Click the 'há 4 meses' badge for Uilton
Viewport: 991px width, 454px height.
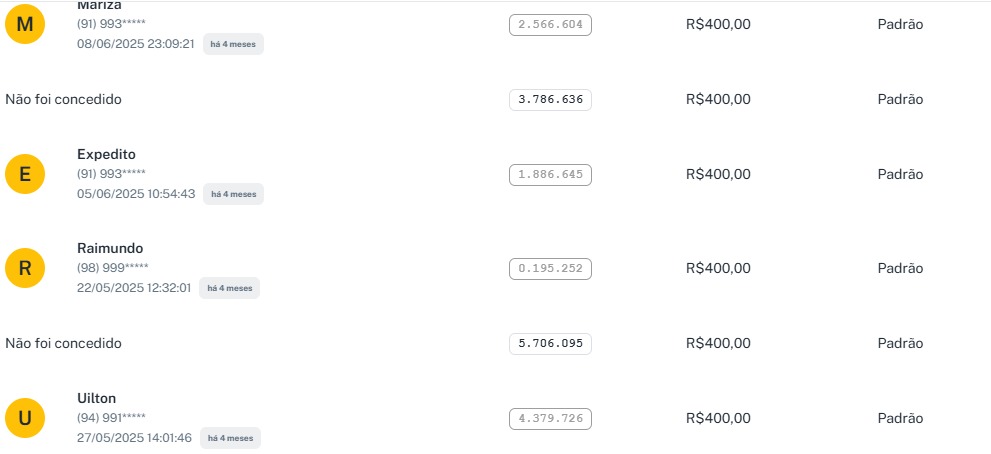(229, 438)
